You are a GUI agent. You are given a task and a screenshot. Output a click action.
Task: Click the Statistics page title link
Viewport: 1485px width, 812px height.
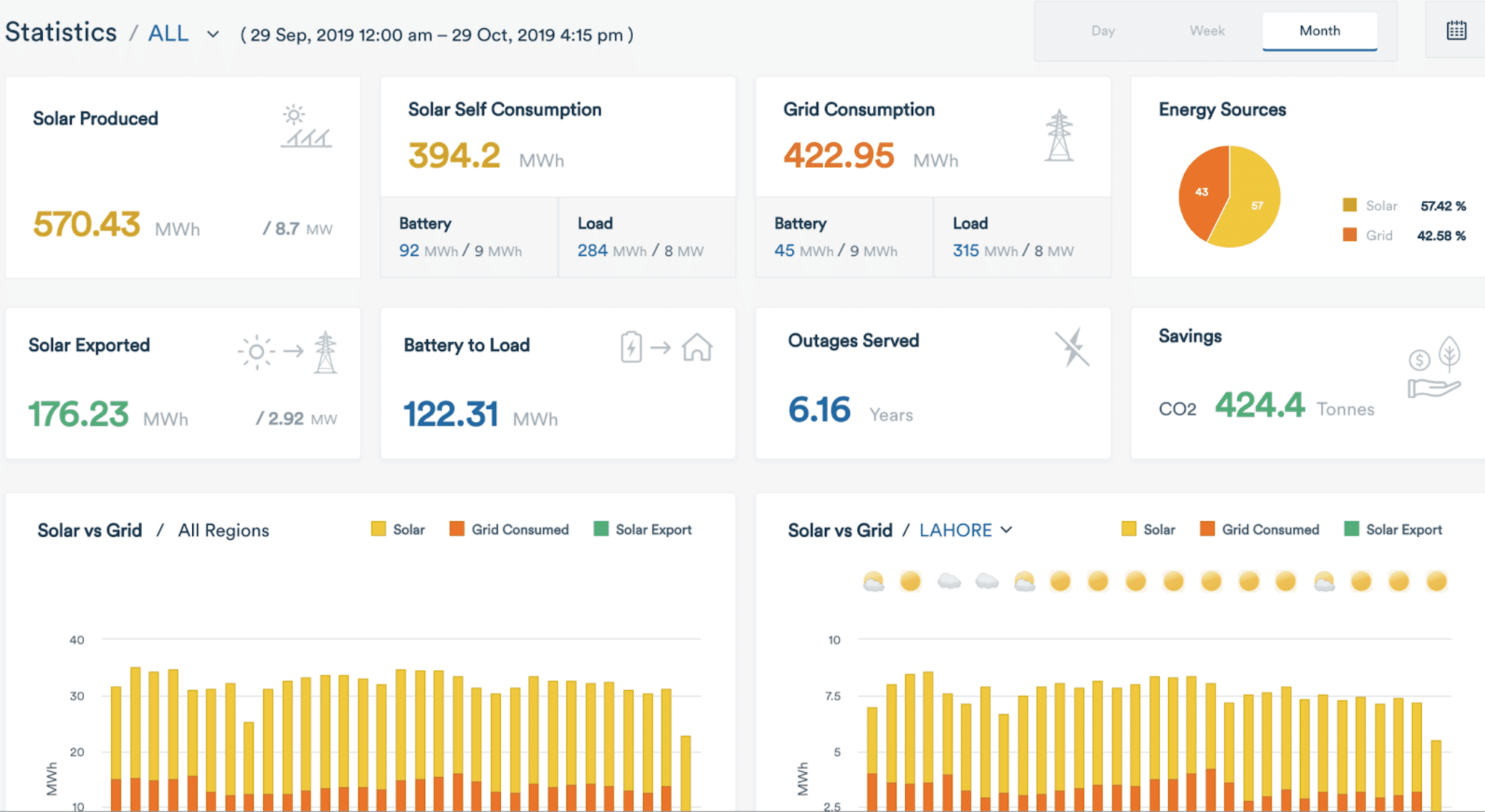[x=61, y=32]
